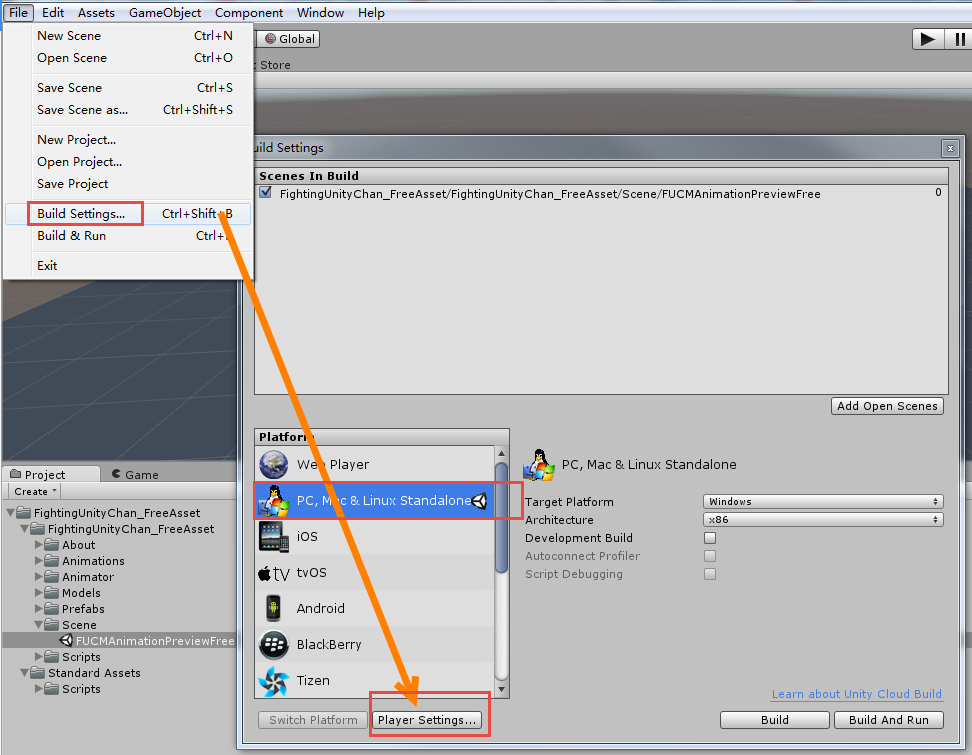Click the Add Open Scenes button
Viewport: 972px width, 755px height.
pyautogui.click(x=887, y=406)
